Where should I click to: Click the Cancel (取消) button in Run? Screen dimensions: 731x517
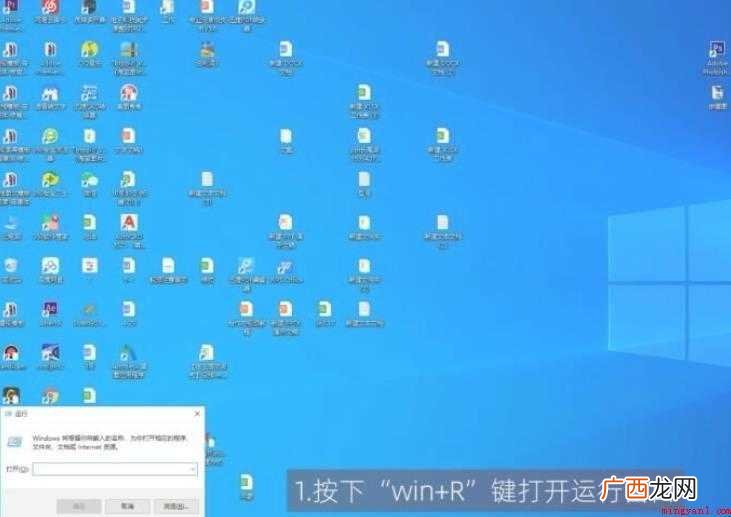[127, 506]
